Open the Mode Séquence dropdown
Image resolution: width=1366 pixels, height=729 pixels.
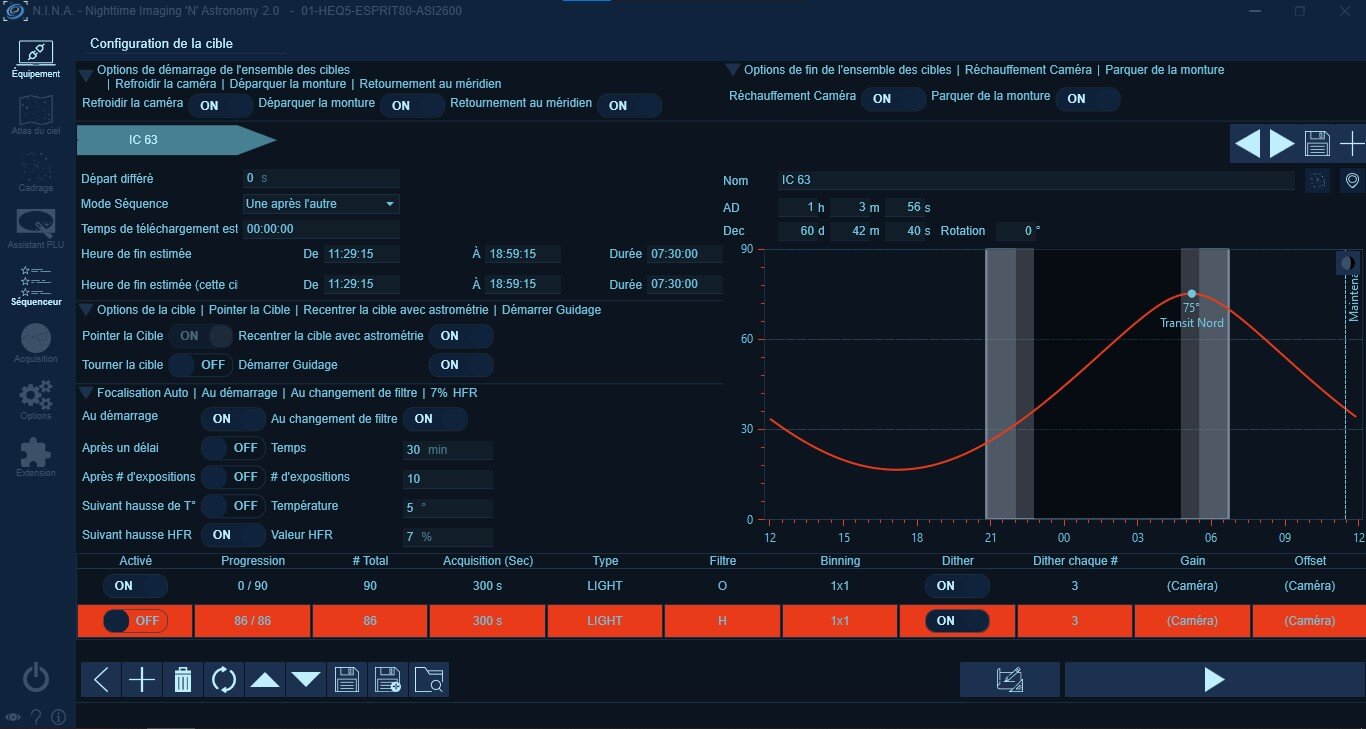click(x=321, y=204)
